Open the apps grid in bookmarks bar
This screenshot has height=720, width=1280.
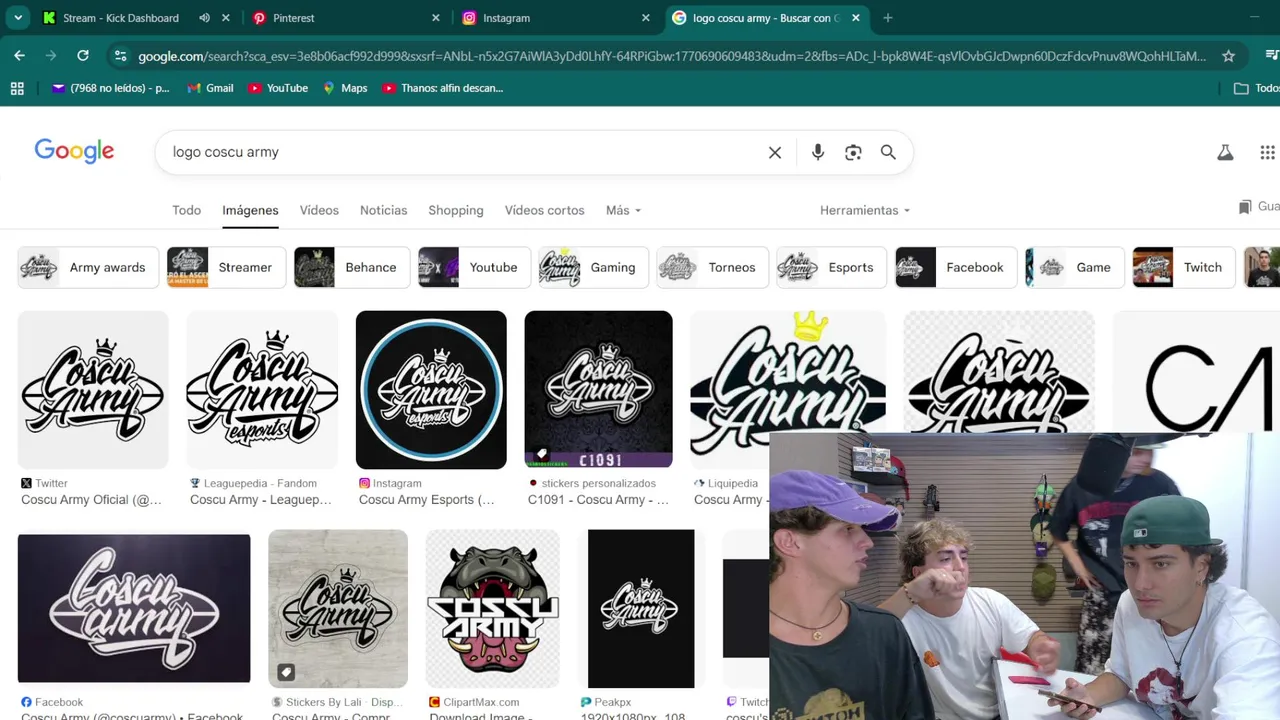(x=17, y=88)
